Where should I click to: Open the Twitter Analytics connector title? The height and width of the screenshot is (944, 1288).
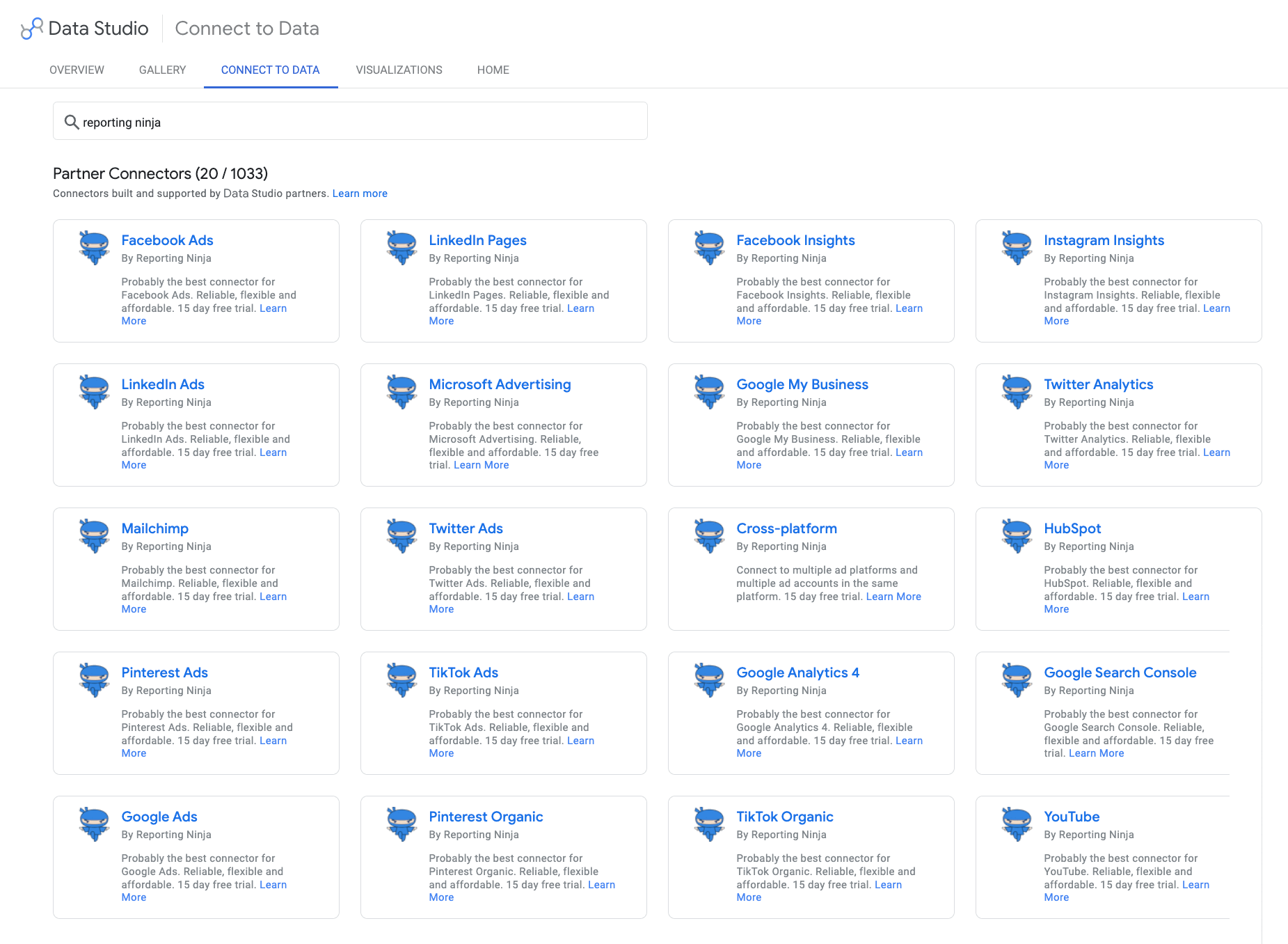pyautogui.click(x=1098, y=384)
